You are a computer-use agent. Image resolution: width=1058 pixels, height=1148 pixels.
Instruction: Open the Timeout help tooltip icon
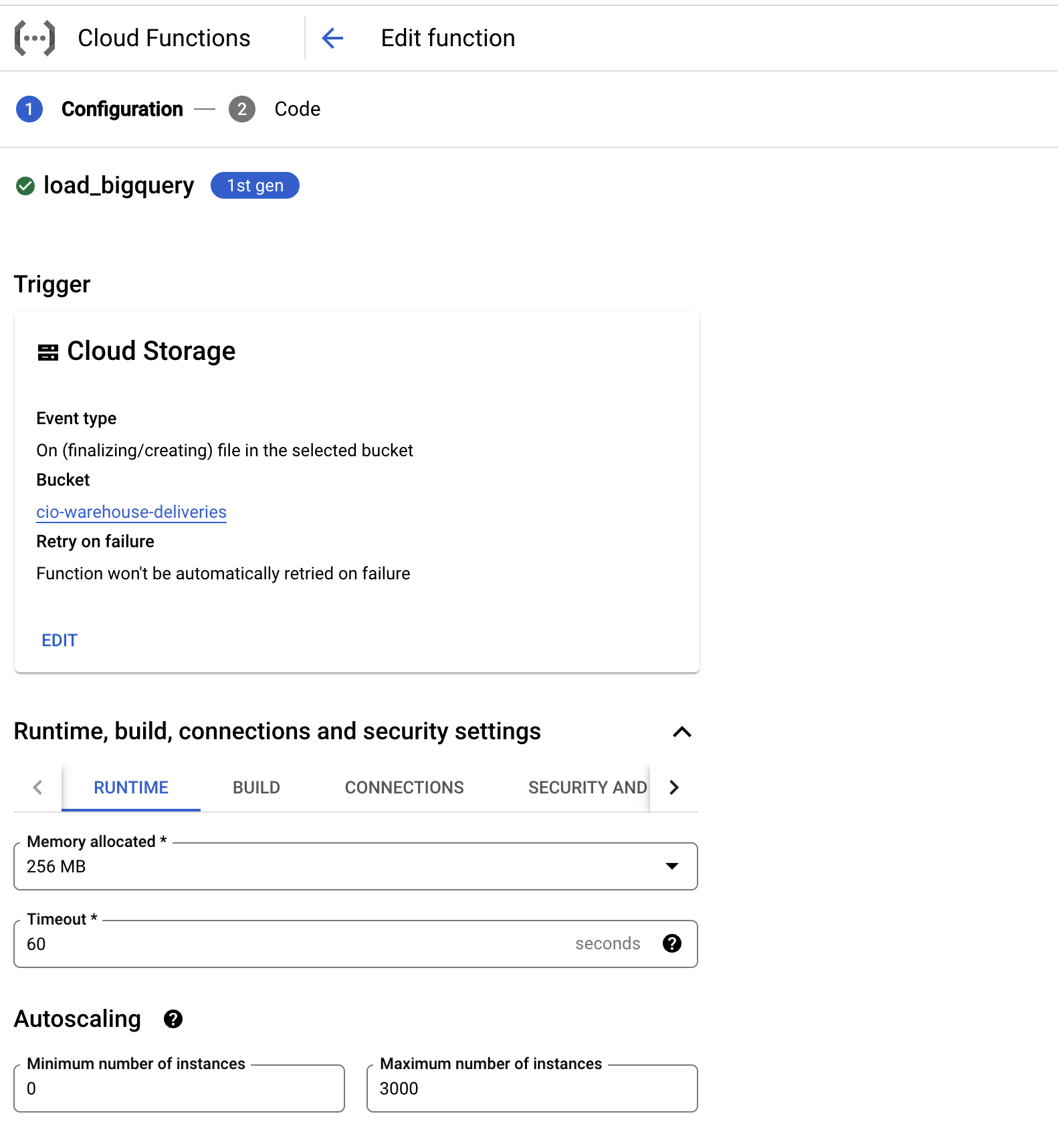pos(672,943)
